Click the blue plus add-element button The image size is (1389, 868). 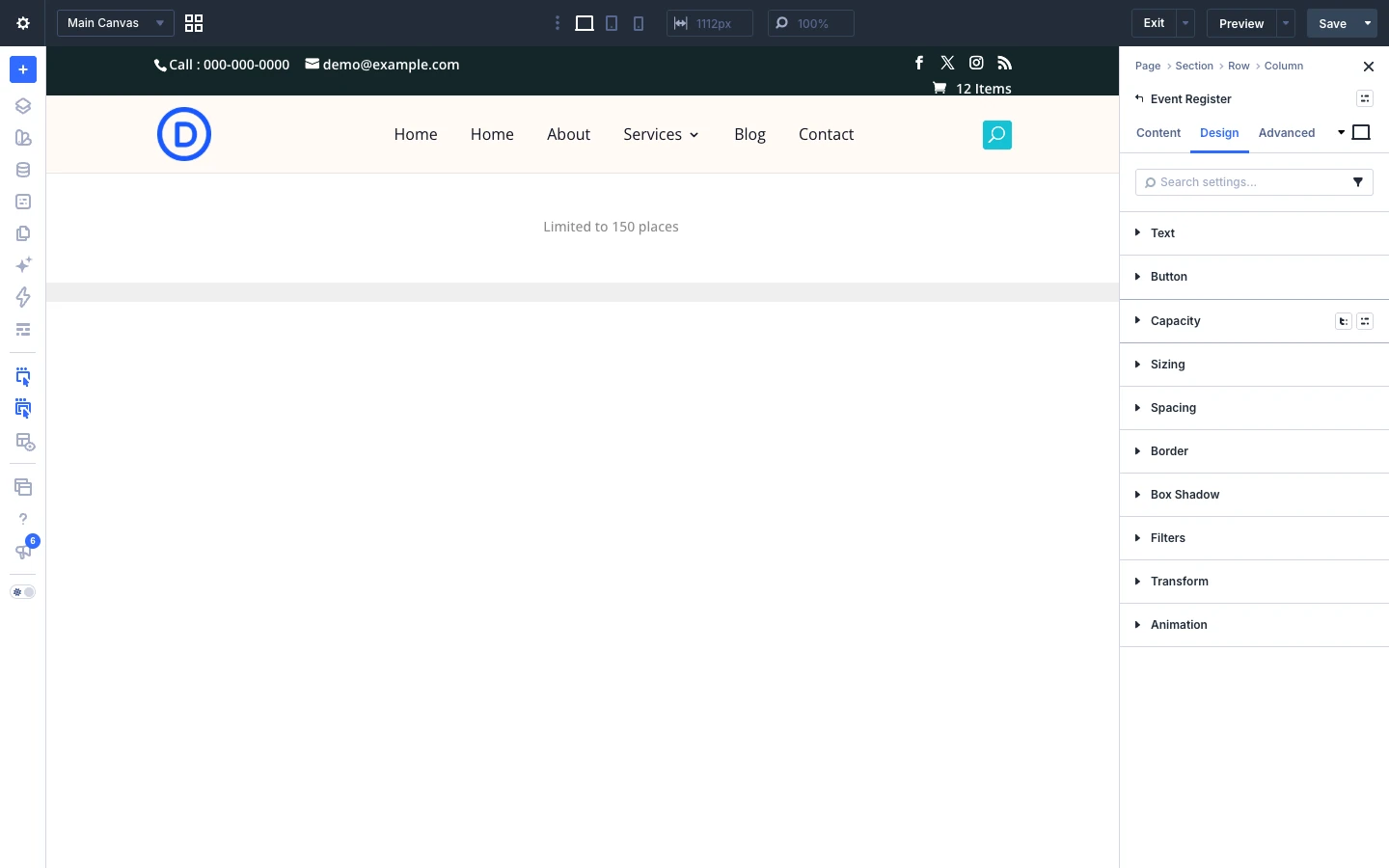click(x=23, y=69)
